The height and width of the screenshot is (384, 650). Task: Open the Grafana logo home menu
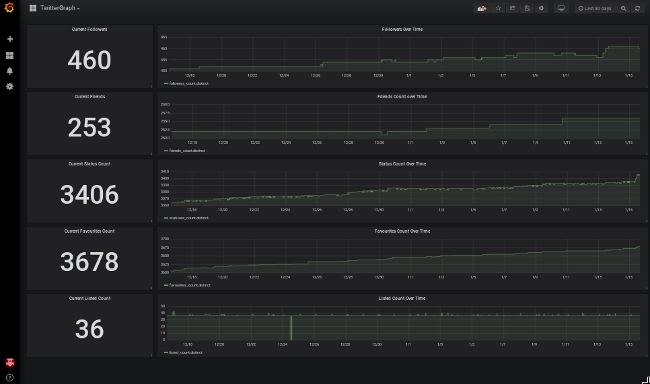[x=9, y=7]
